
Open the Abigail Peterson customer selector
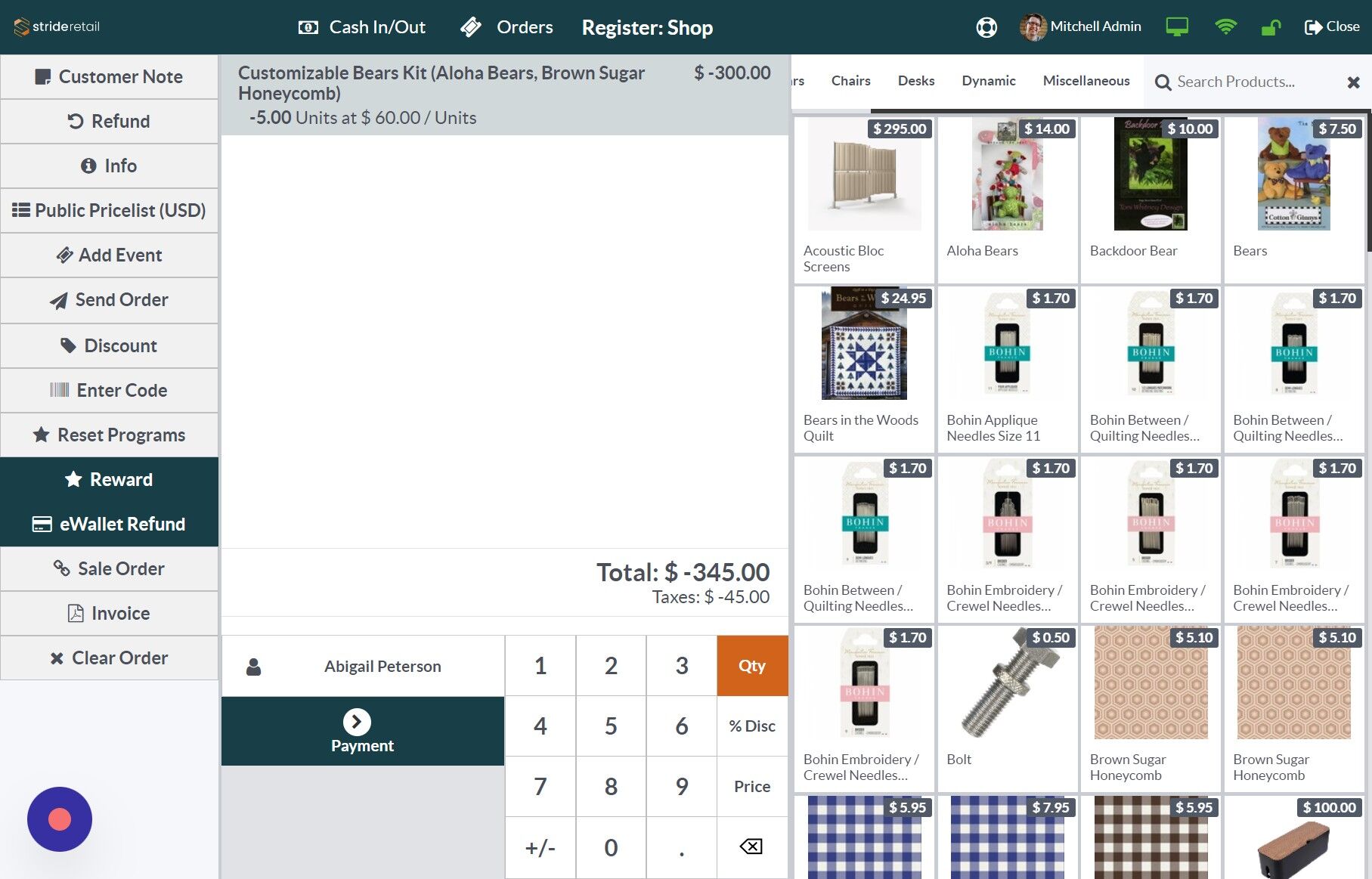point(382,666)
